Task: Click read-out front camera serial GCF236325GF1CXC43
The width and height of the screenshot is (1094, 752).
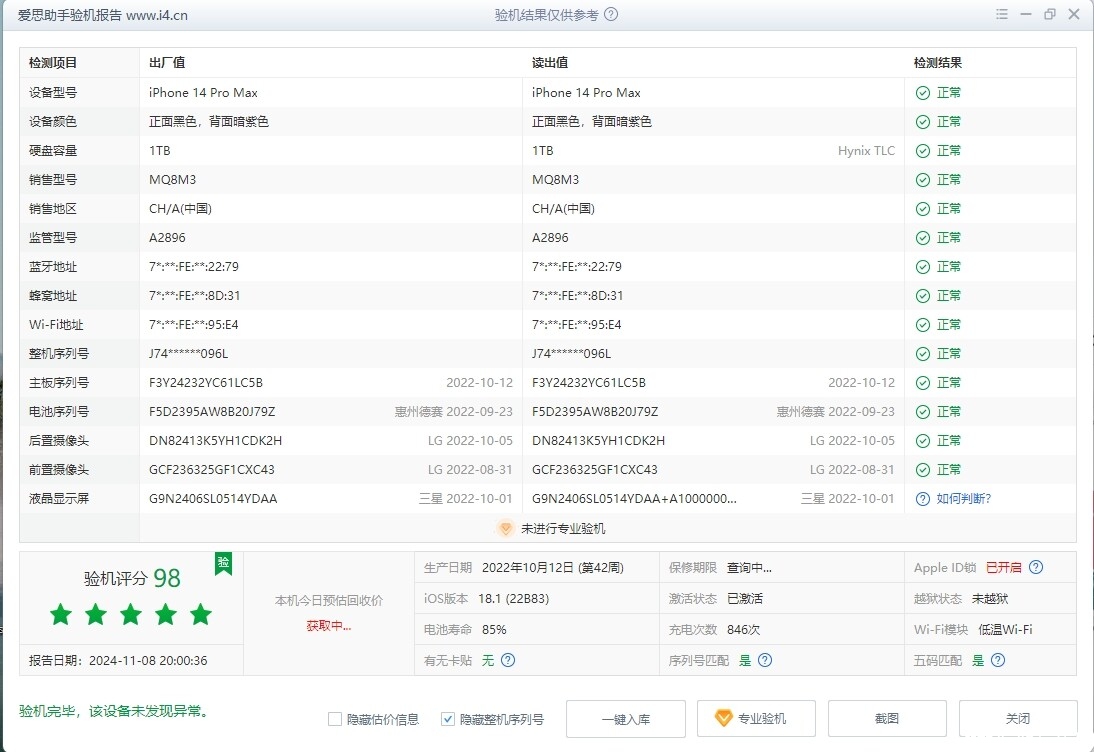Action: 594,470
